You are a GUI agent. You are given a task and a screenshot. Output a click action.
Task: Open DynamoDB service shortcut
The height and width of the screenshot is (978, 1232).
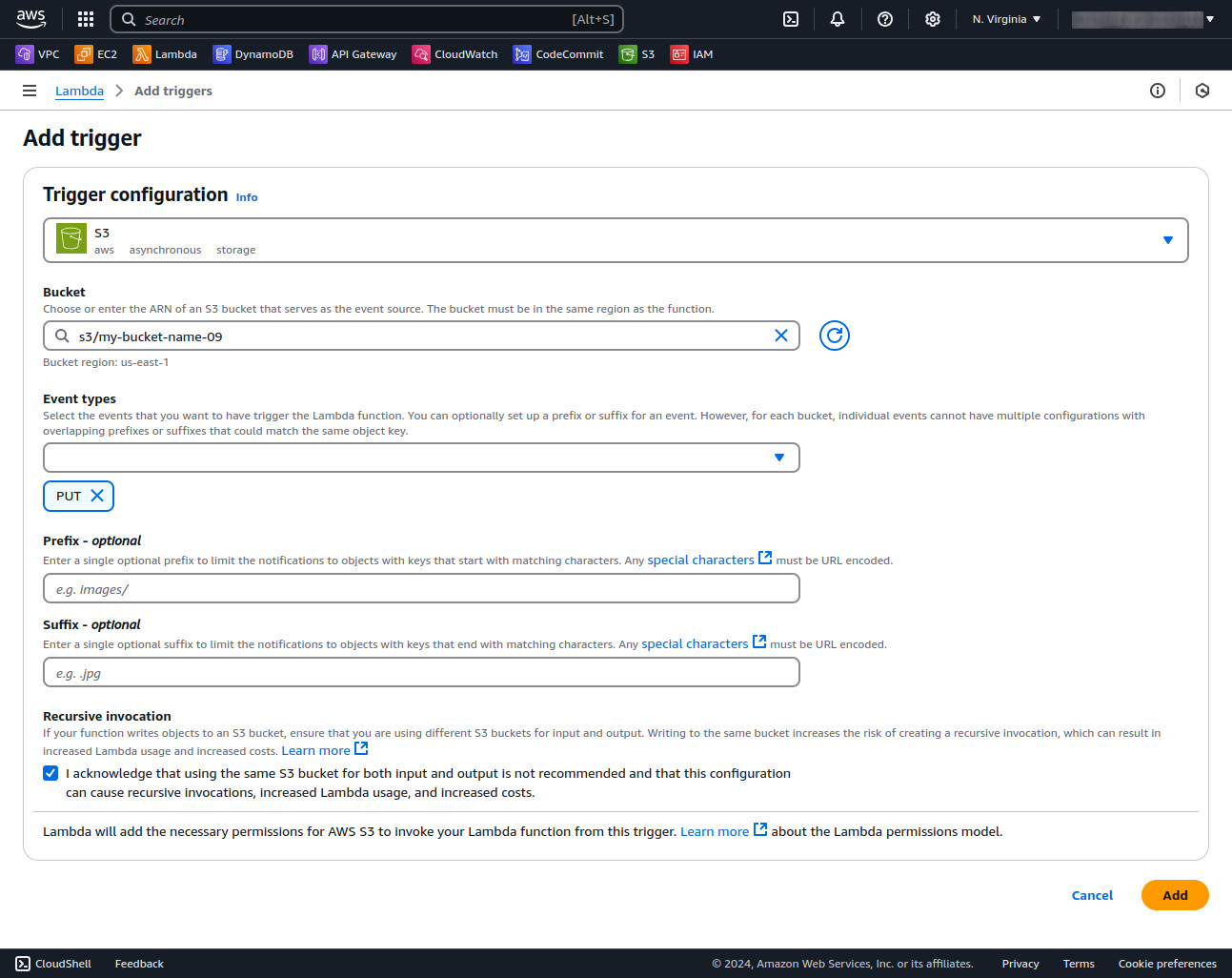tap(253, 54)
